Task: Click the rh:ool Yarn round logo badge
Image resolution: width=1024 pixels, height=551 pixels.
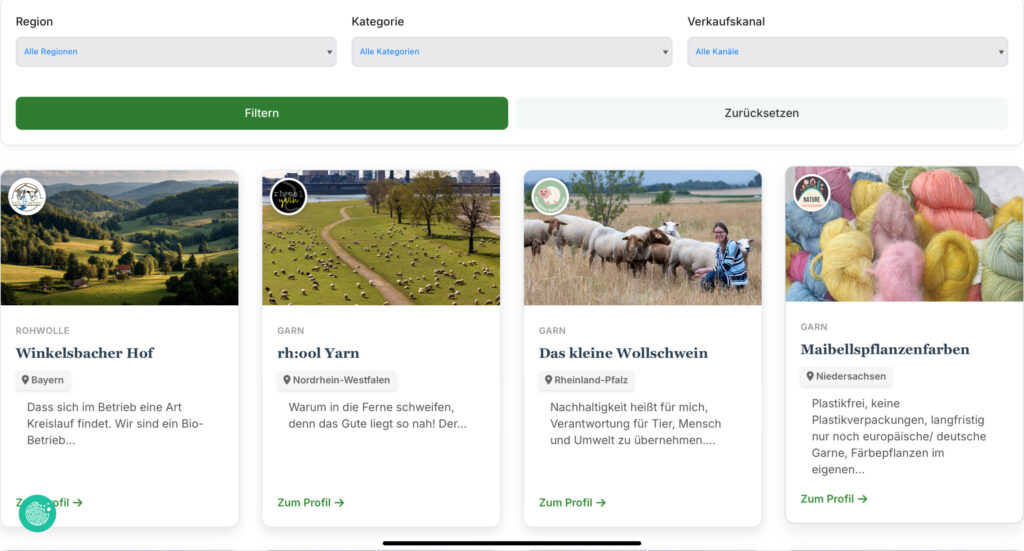Action: point(289,196)
